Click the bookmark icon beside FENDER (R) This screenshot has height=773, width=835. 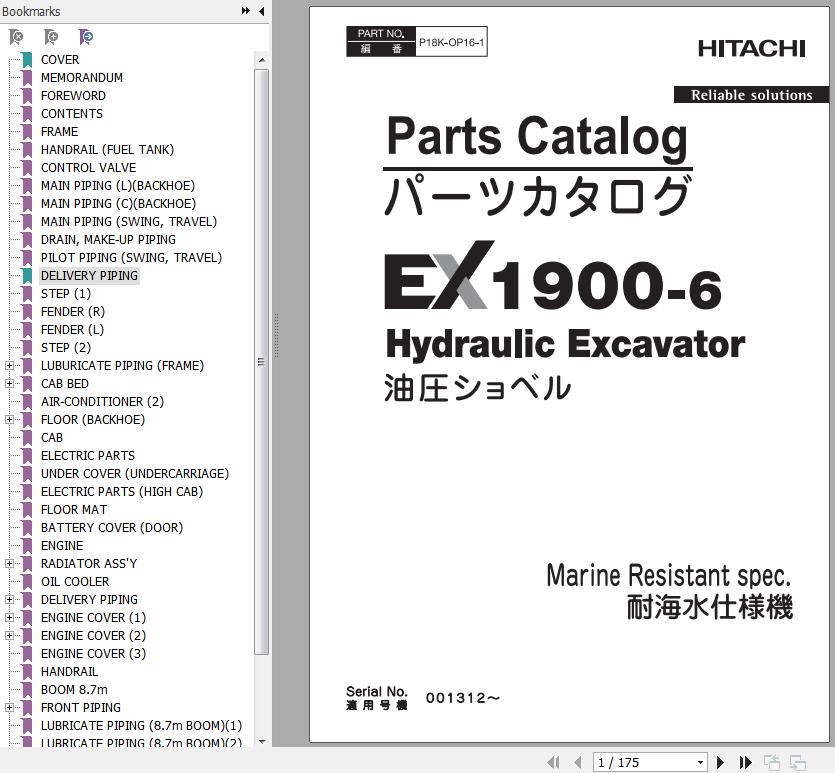27,311
